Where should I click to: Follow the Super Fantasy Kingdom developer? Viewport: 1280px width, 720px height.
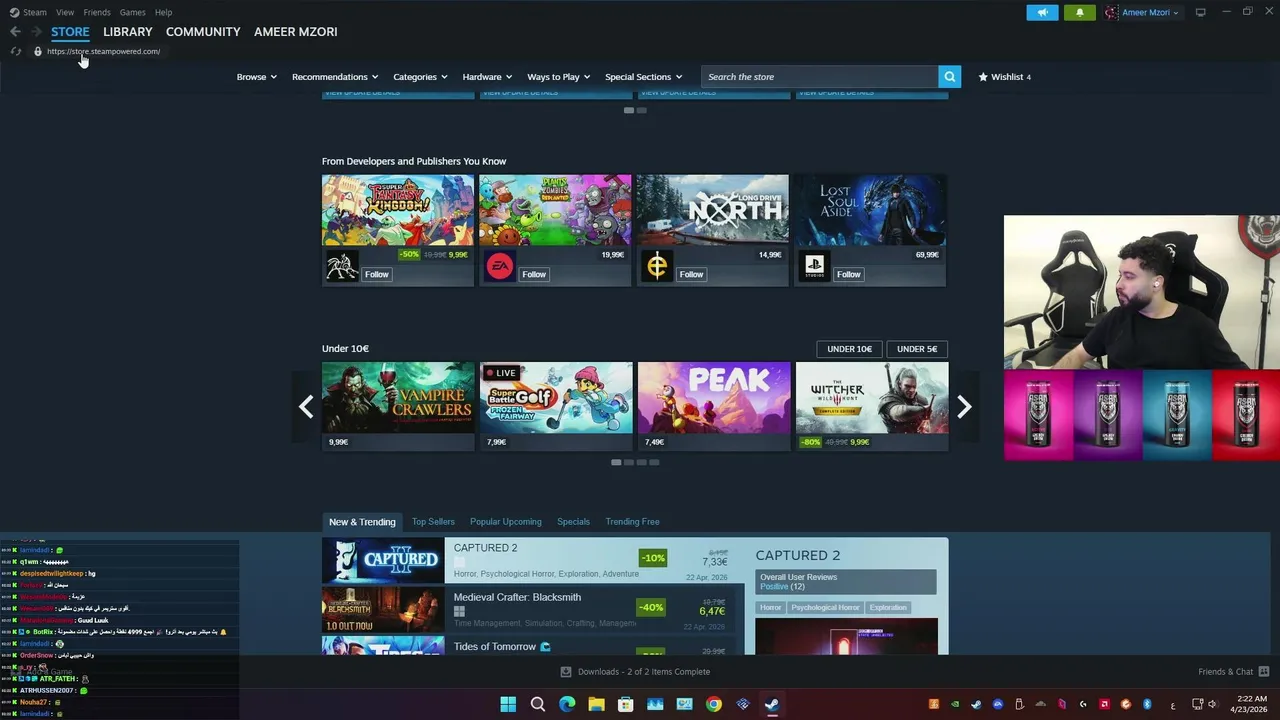pos(377,274)
